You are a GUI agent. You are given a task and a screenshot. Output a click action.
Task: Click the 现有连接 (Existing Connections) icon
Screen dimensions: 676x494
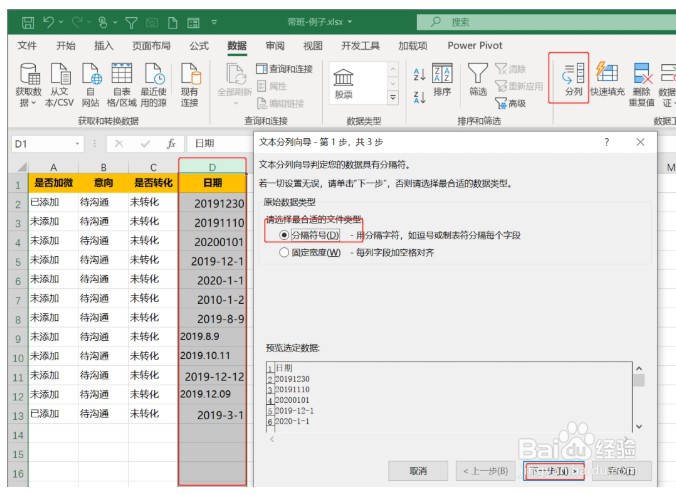tap(190, 73)
